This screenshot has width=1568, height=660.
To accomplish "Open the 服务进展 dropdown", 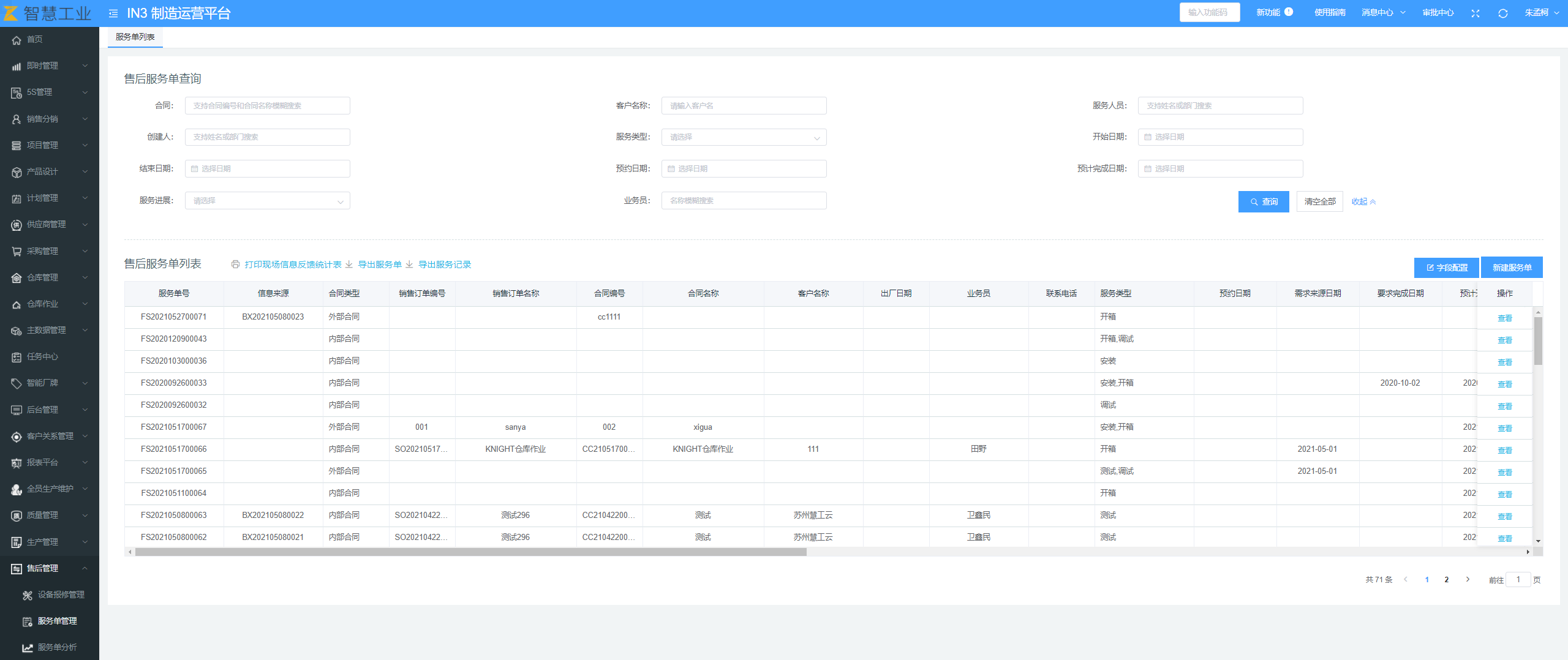I will click(267, 201).
